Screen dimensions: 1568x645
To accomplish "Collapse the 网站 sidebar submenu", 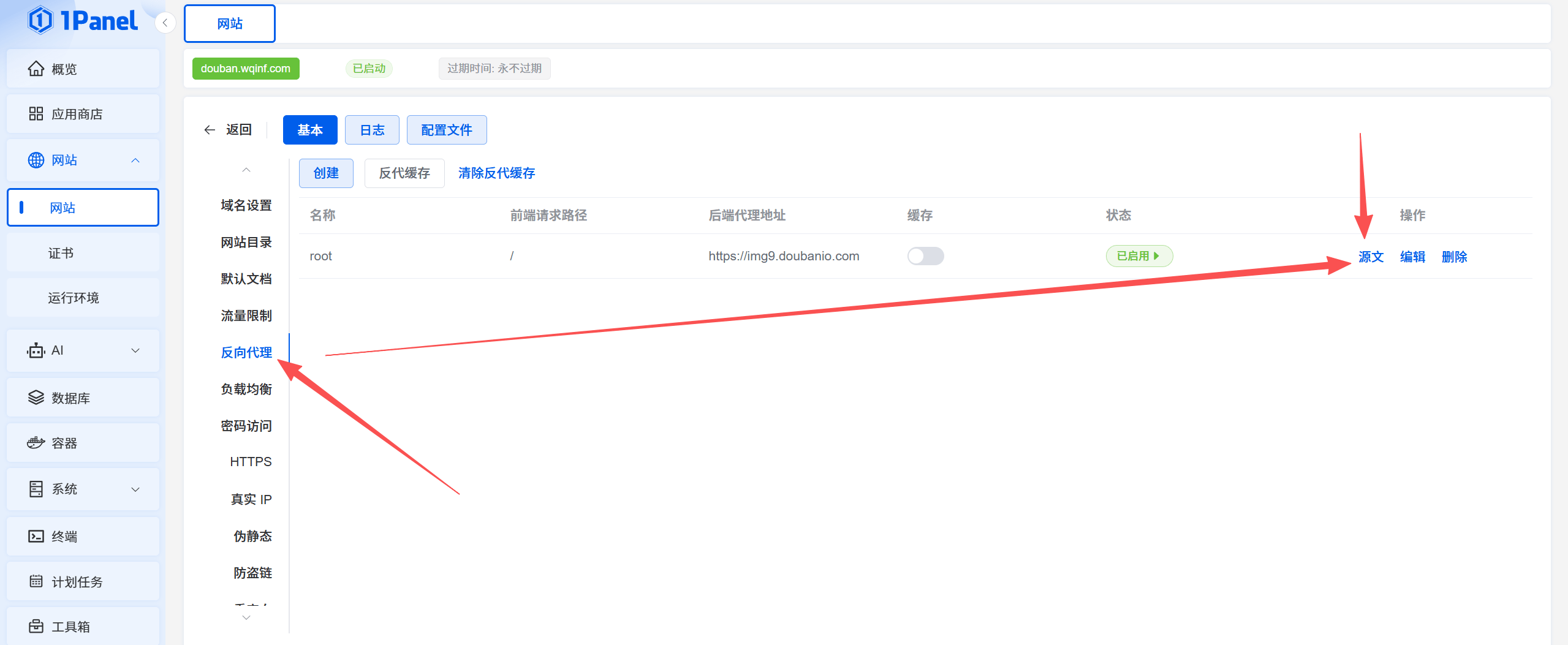I will click(135, 160).
